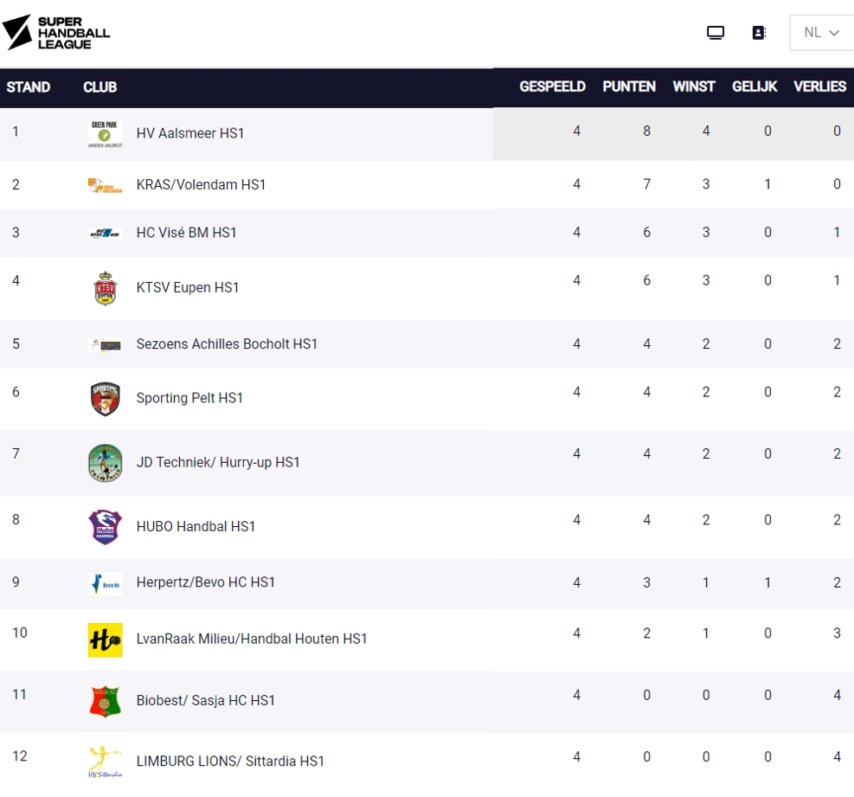Select the LIMBURG LIONS/Sittardia logo
Image resolution: width=854 pixels, height=797 pixels.
(104, 760)
